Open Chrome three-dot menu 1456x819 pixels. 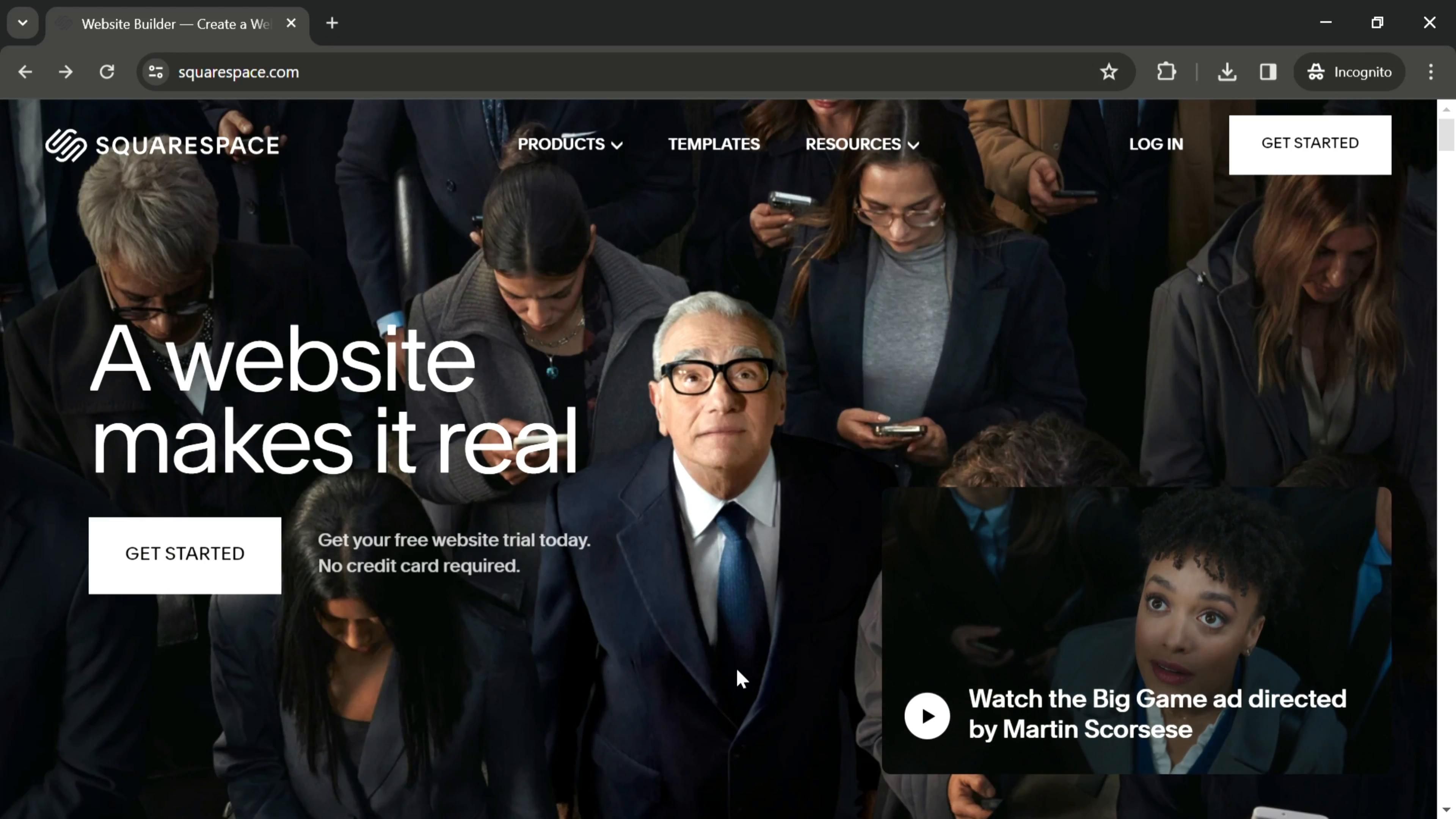[x=1431, y=72]
